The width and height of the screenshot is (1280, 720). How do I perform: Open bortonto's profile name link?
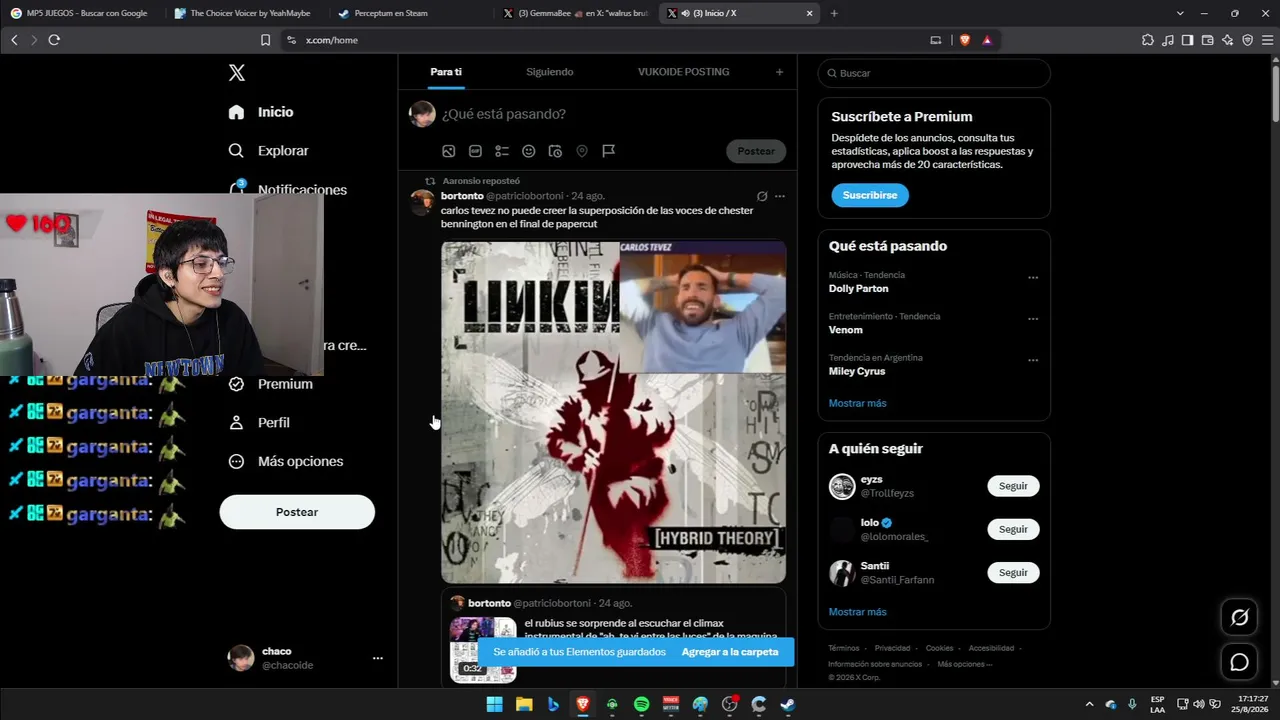click(462, 196)
